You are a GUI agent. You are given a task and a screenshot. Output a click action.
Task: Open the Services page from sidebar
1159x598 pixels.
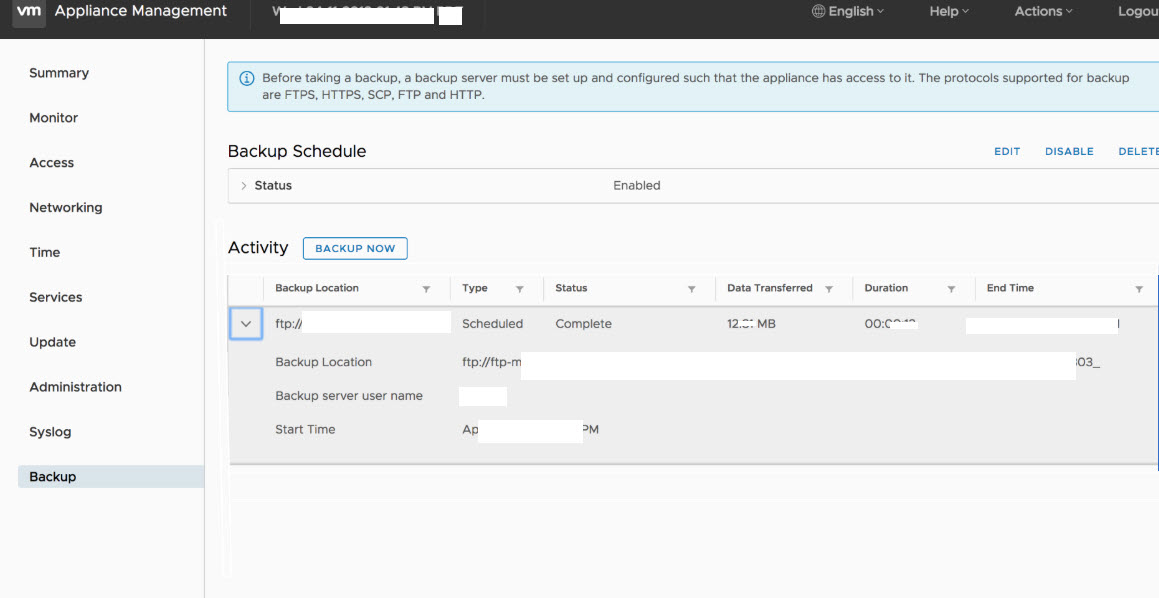pyautogui.click(x=56, y=297)
